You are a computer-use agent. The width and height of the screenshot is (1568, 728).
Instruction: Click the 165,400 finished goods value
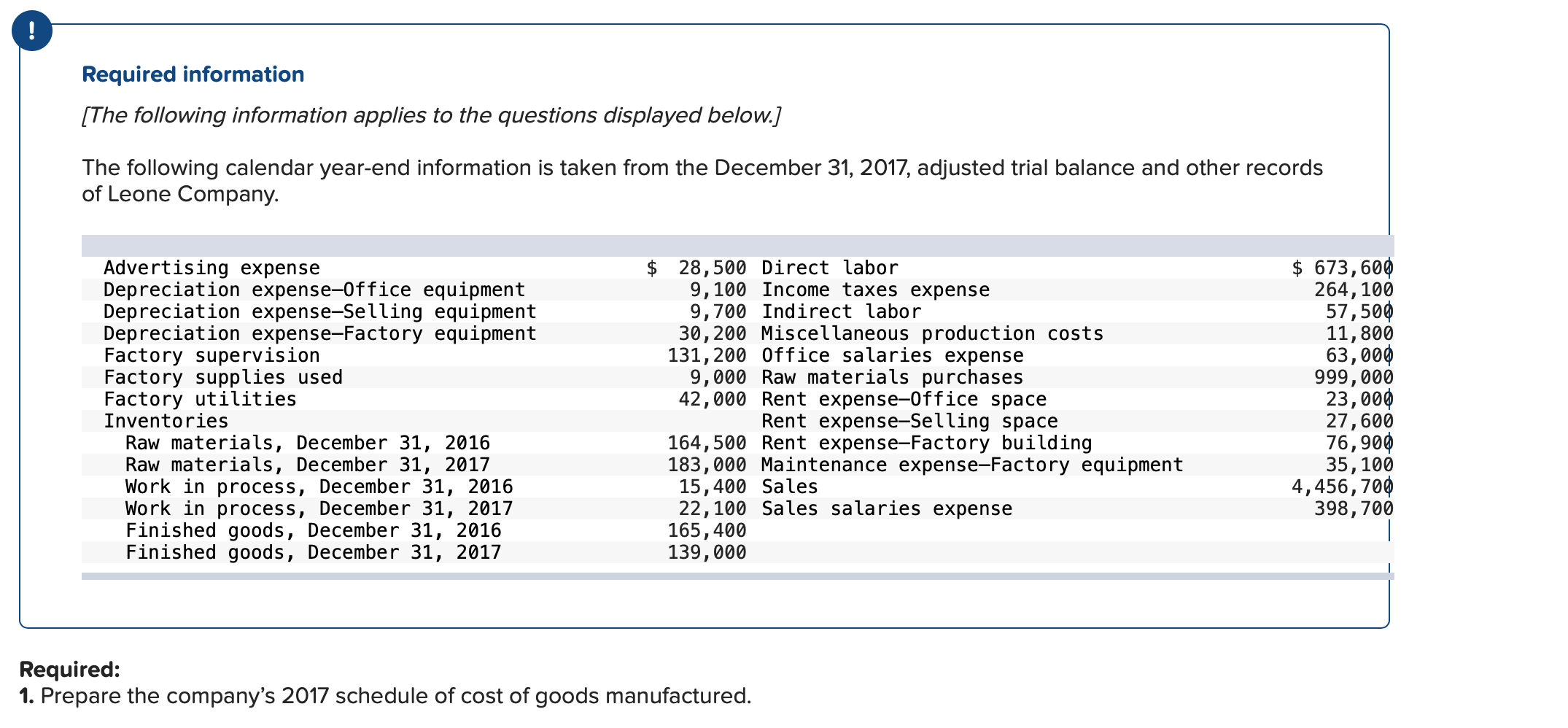point(707,530)
